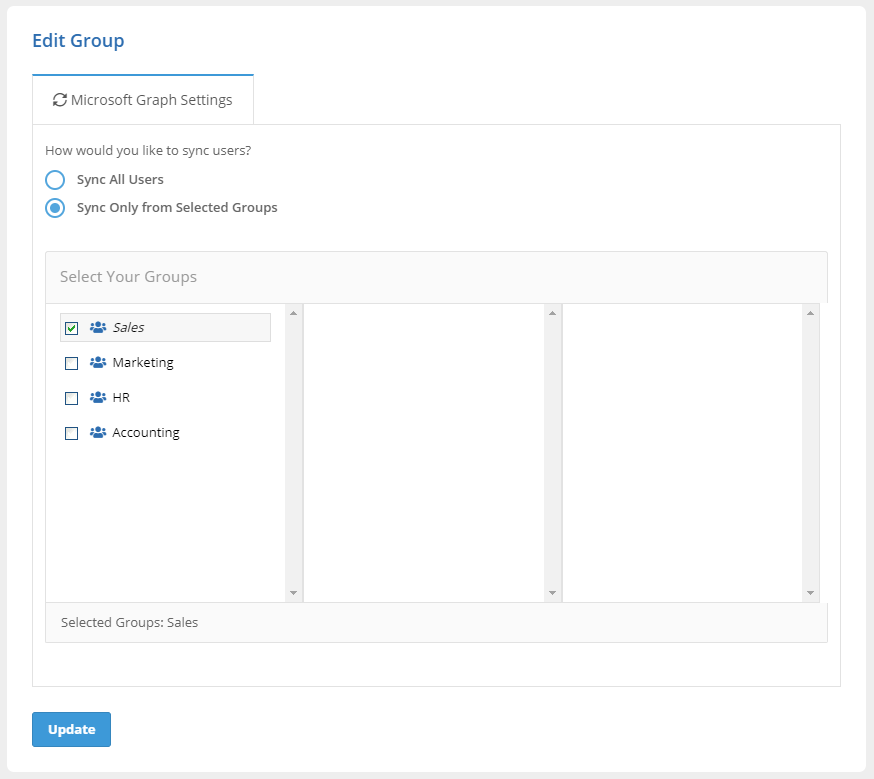Click up arrow of middle column scrollbar

tap(552, 313)
